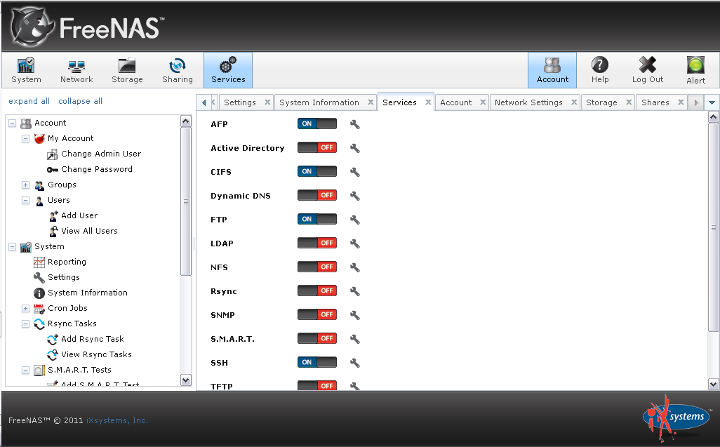Turn off the FTP service switch

click(x=317, y=219)
